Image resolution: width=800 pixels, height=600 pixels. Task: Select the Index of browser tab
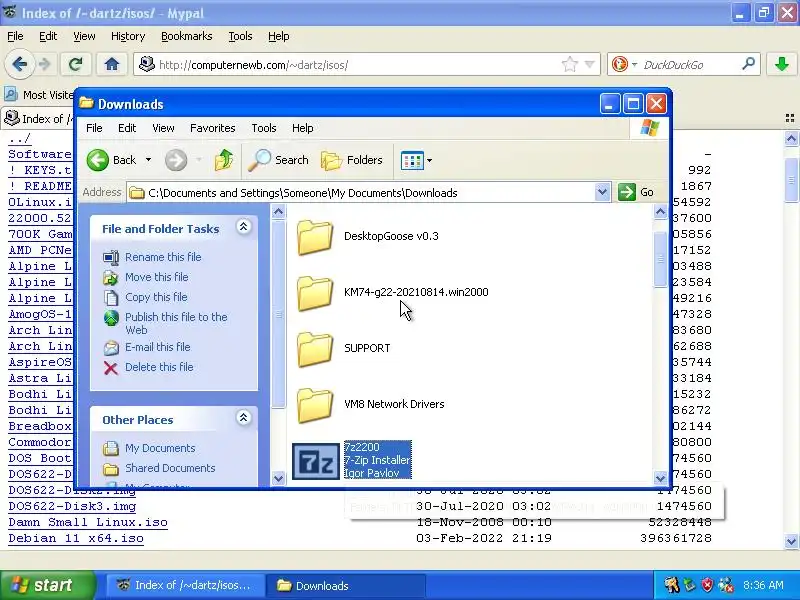[37, 118]
